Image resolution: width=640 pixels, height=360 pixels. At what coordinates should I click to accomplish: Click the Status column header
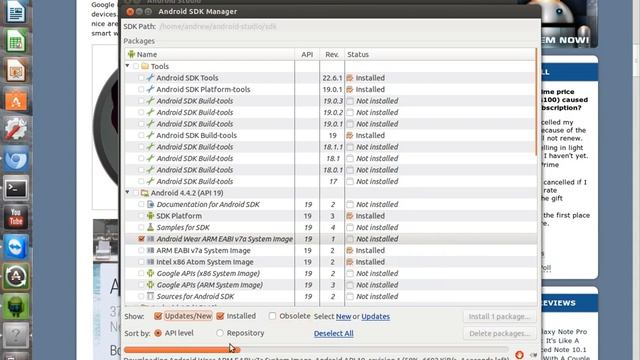440,54
